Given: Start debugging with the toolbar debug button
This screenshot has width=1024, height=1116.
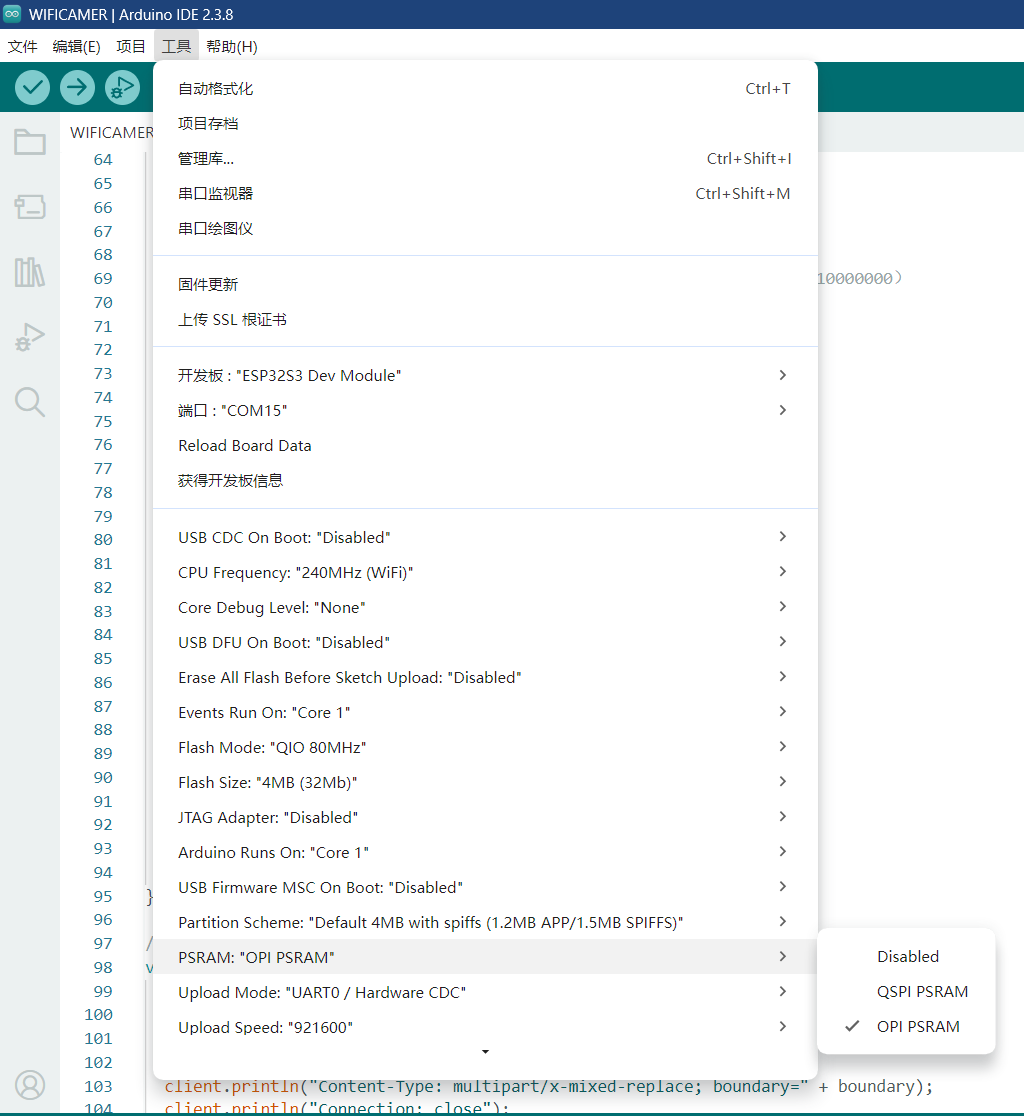Looking at the screenshot, I should click(122, 88).
